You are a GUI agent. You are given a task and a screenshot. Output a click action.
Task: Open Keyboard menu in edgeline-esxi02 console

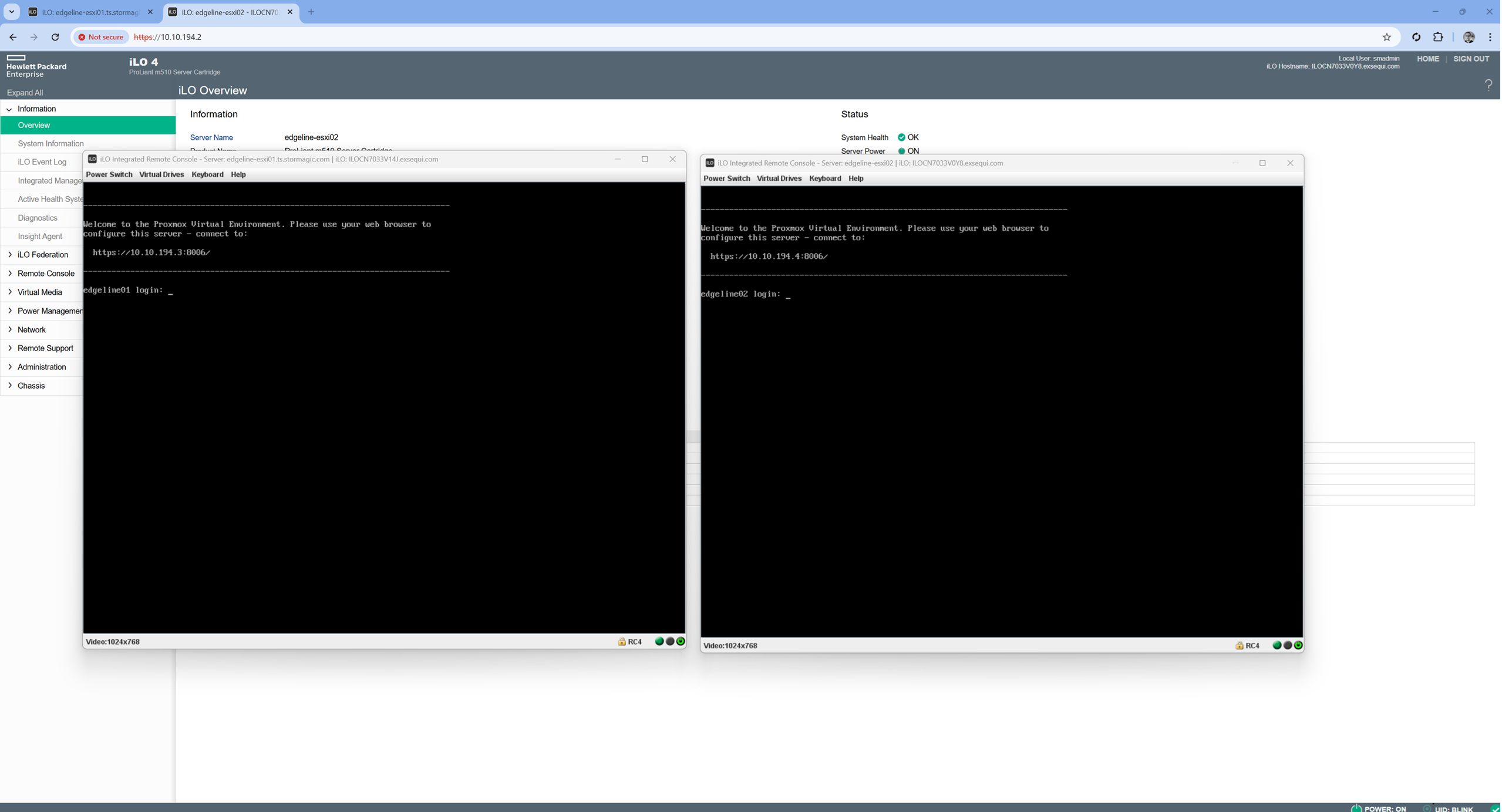coord(825,178)
